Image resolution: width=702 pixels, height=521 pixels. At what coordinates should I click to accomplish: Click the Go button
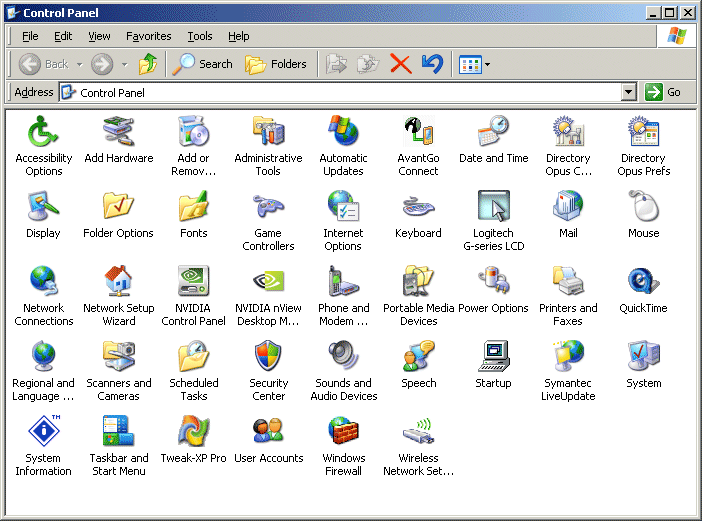coord(664,92)
